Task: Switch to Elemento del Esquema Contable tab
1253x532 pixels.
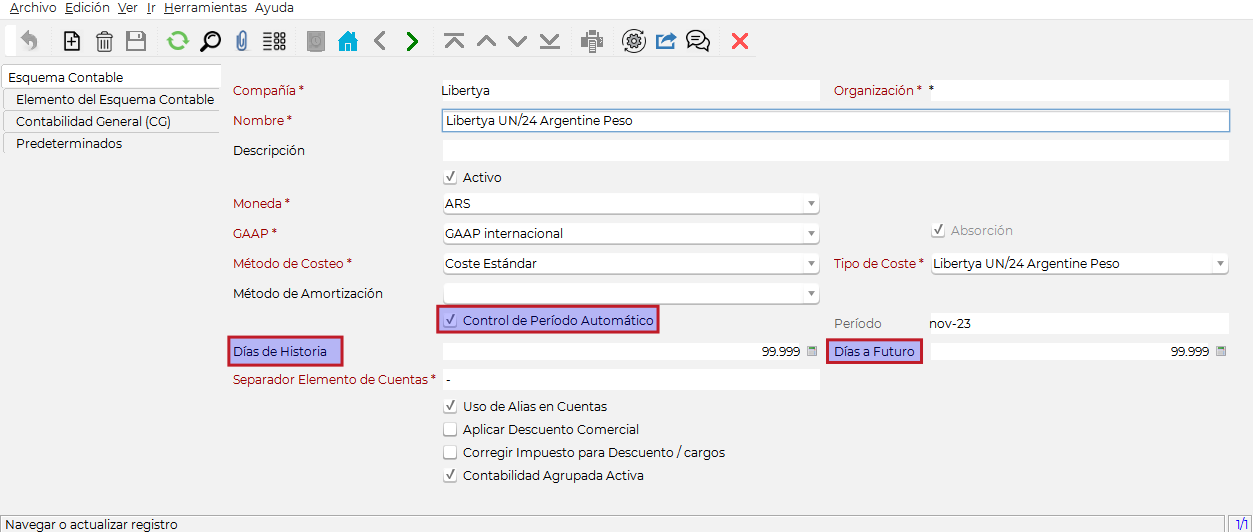Action: [x=114, y=99]
